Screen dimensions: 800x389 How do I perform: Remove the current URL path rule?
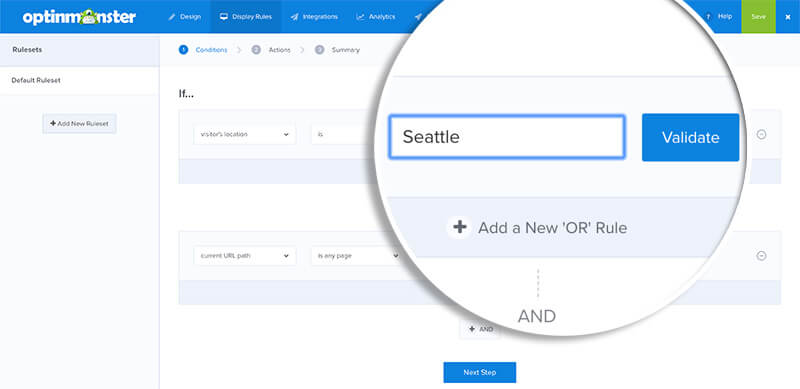coord(761,256)
